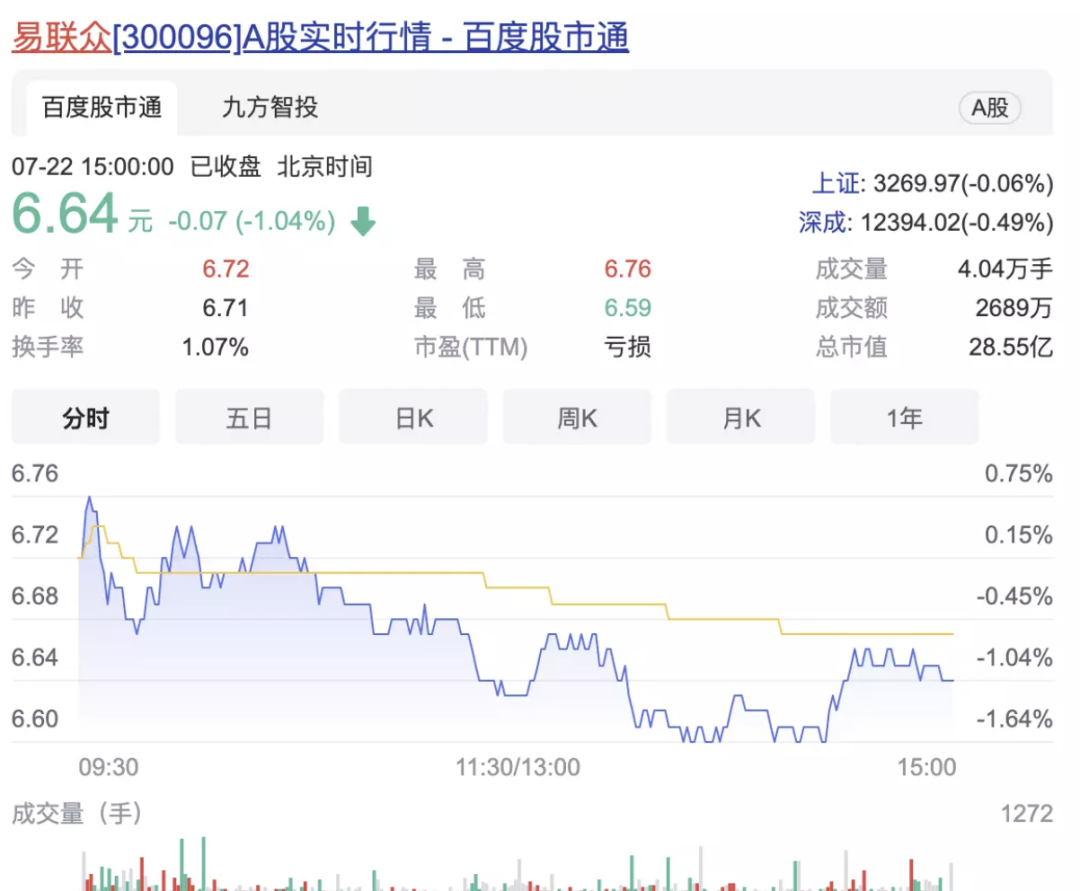The height and width of the screenshot is (891, 1080).
Task: Click the 市盈(TTM) 亏损 indicator
Action: (x=627, y=347)
